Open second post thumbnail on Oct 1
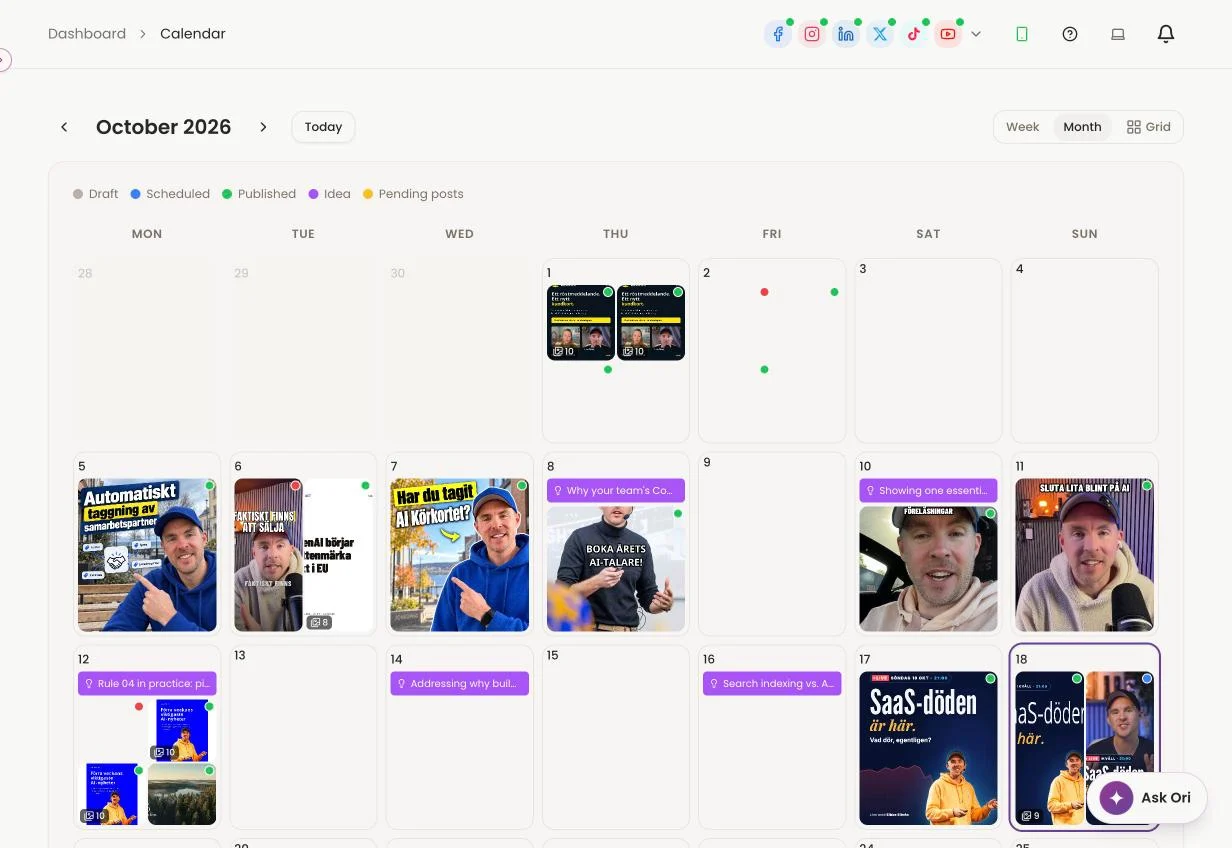 pyautogui.click(x=651, y=323)
